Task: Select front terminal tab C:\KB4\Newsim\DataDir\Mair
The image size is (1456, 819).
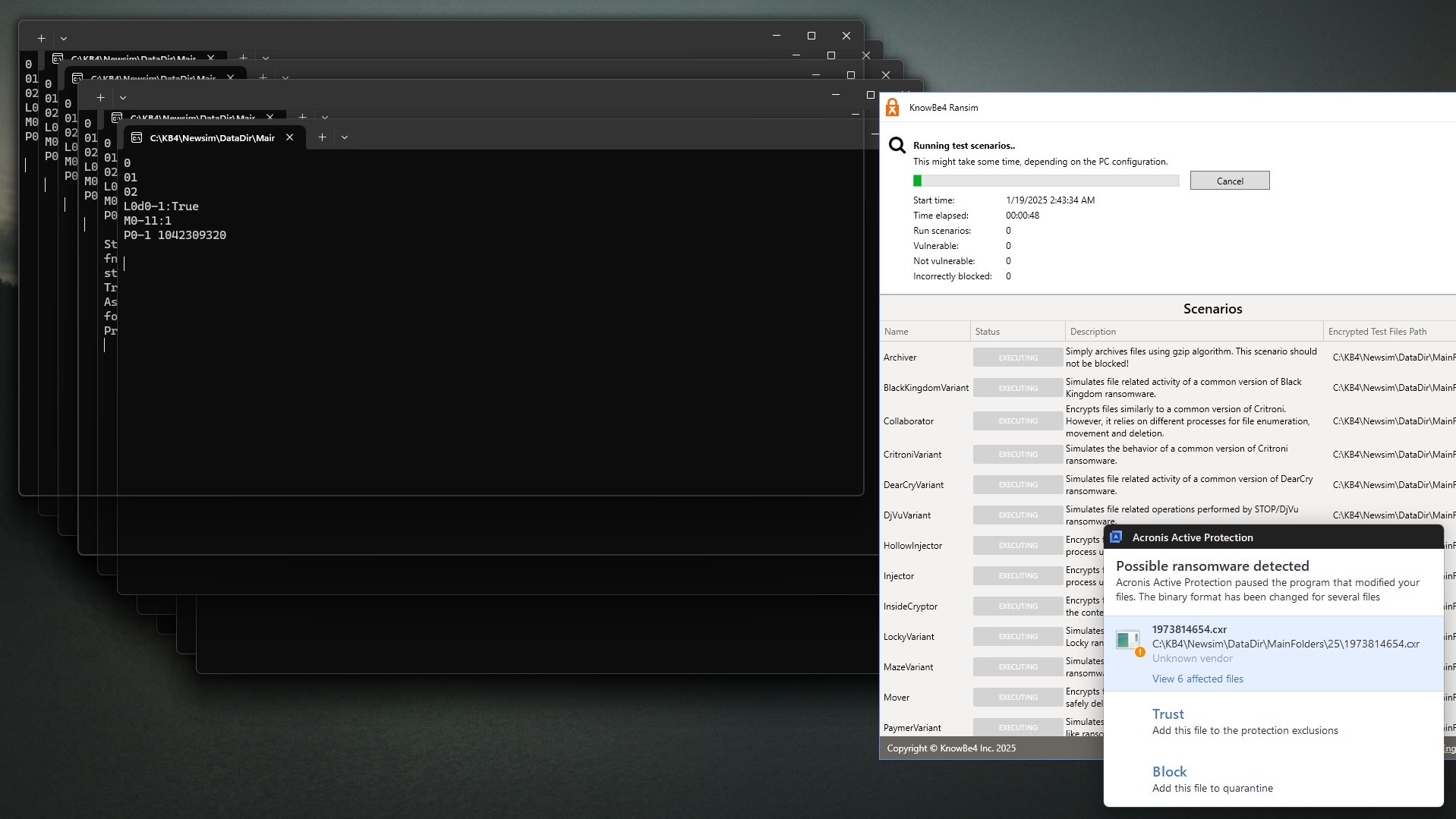Action: tap(214, 137)
